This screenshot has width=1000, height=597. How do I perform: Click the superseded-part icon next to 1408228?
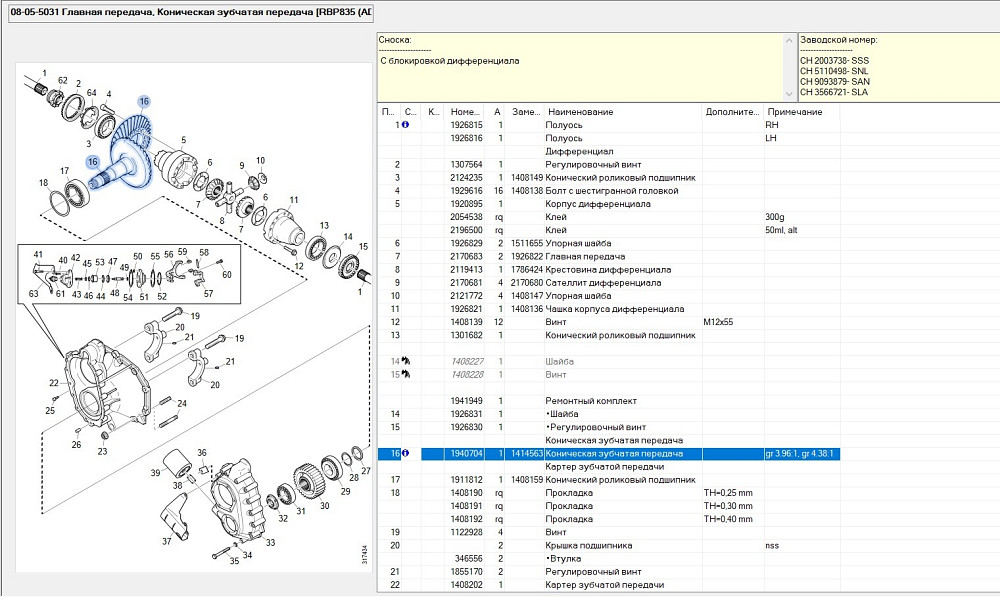406,375
